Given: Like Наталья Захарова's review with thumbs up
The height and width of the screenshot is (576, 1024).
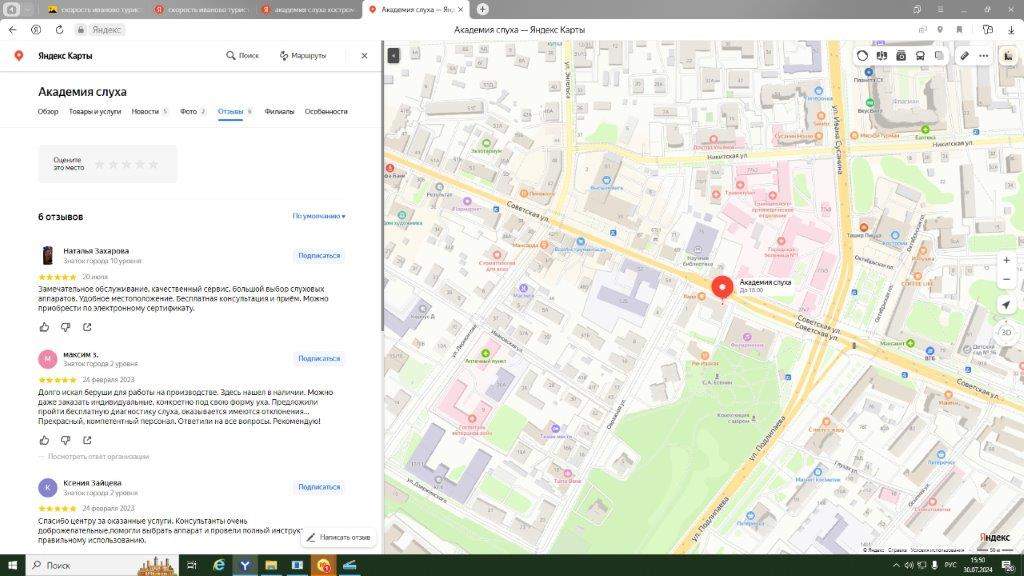Looking at the screenshot, I should (44, 327).
